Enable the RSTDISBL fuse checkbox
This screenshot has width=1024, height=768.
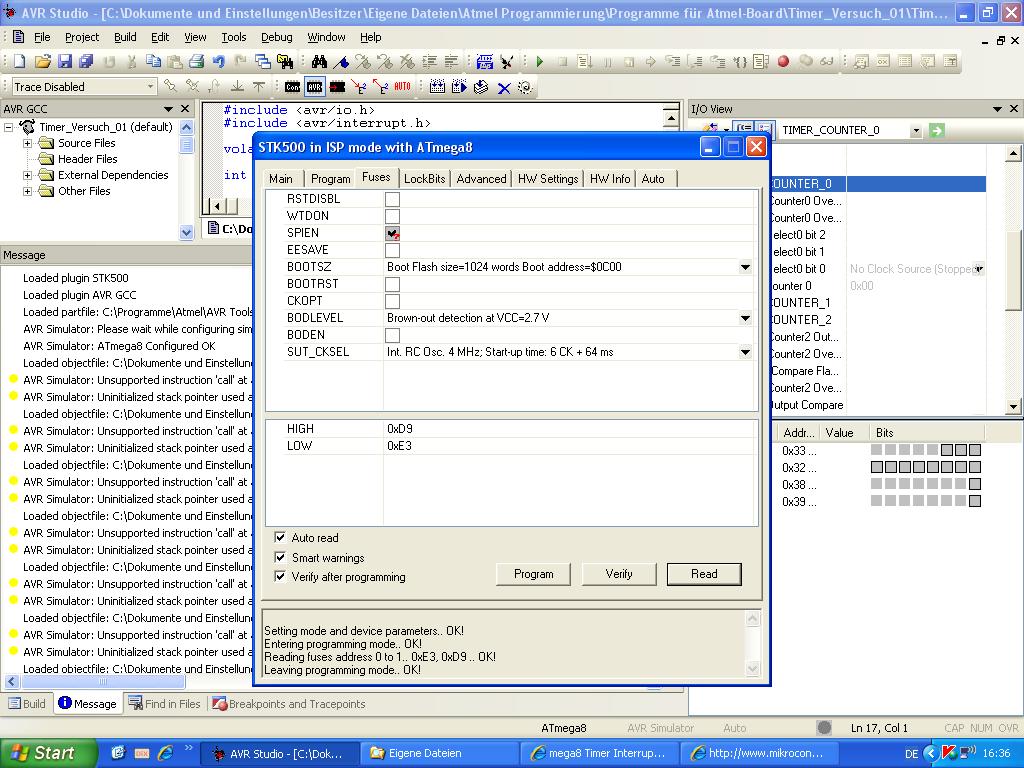coord(392,199)
